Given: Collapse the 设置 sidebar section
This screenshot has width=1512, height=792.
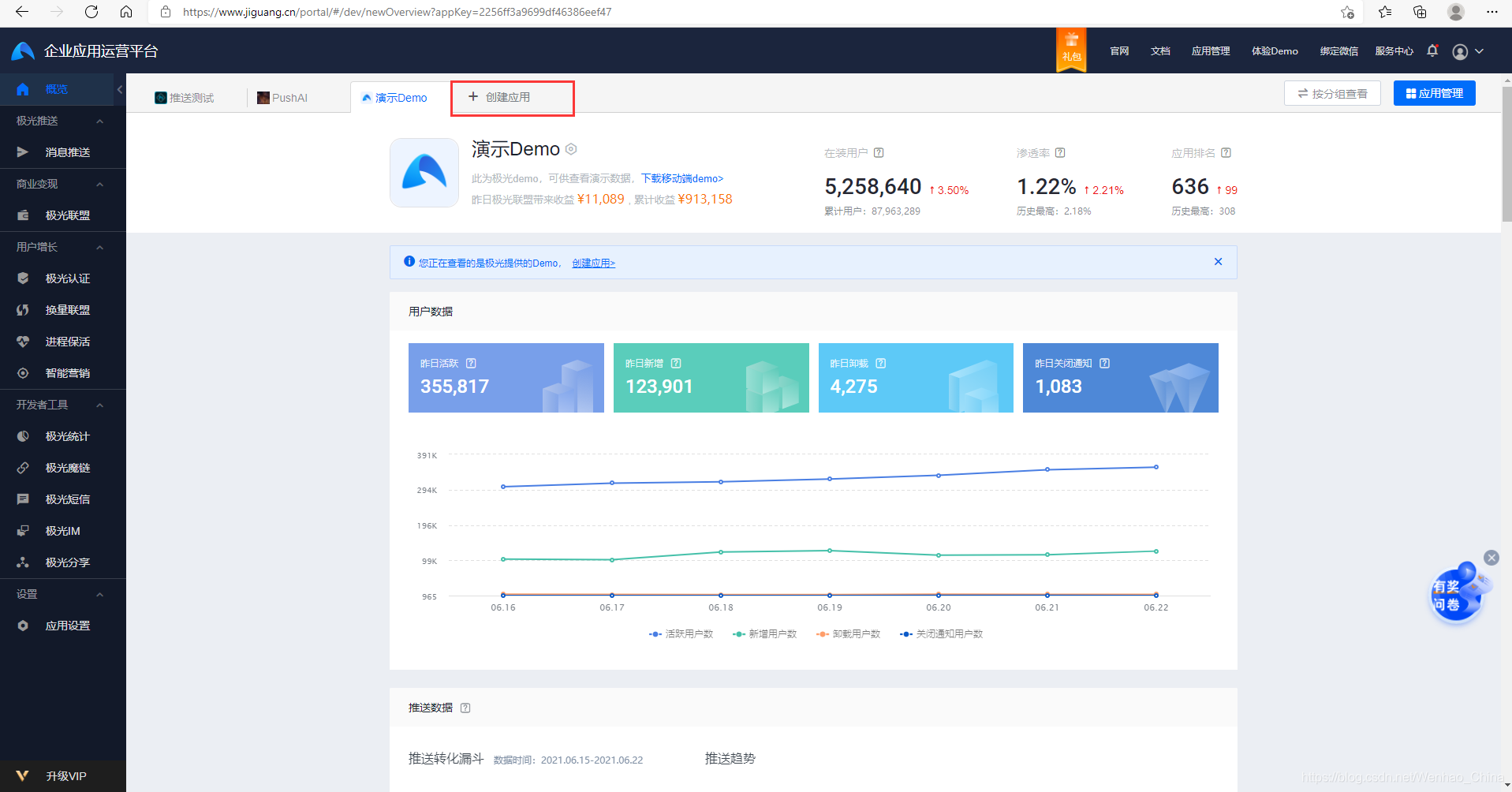Looking at the screenshot, I should pos(100,594).
